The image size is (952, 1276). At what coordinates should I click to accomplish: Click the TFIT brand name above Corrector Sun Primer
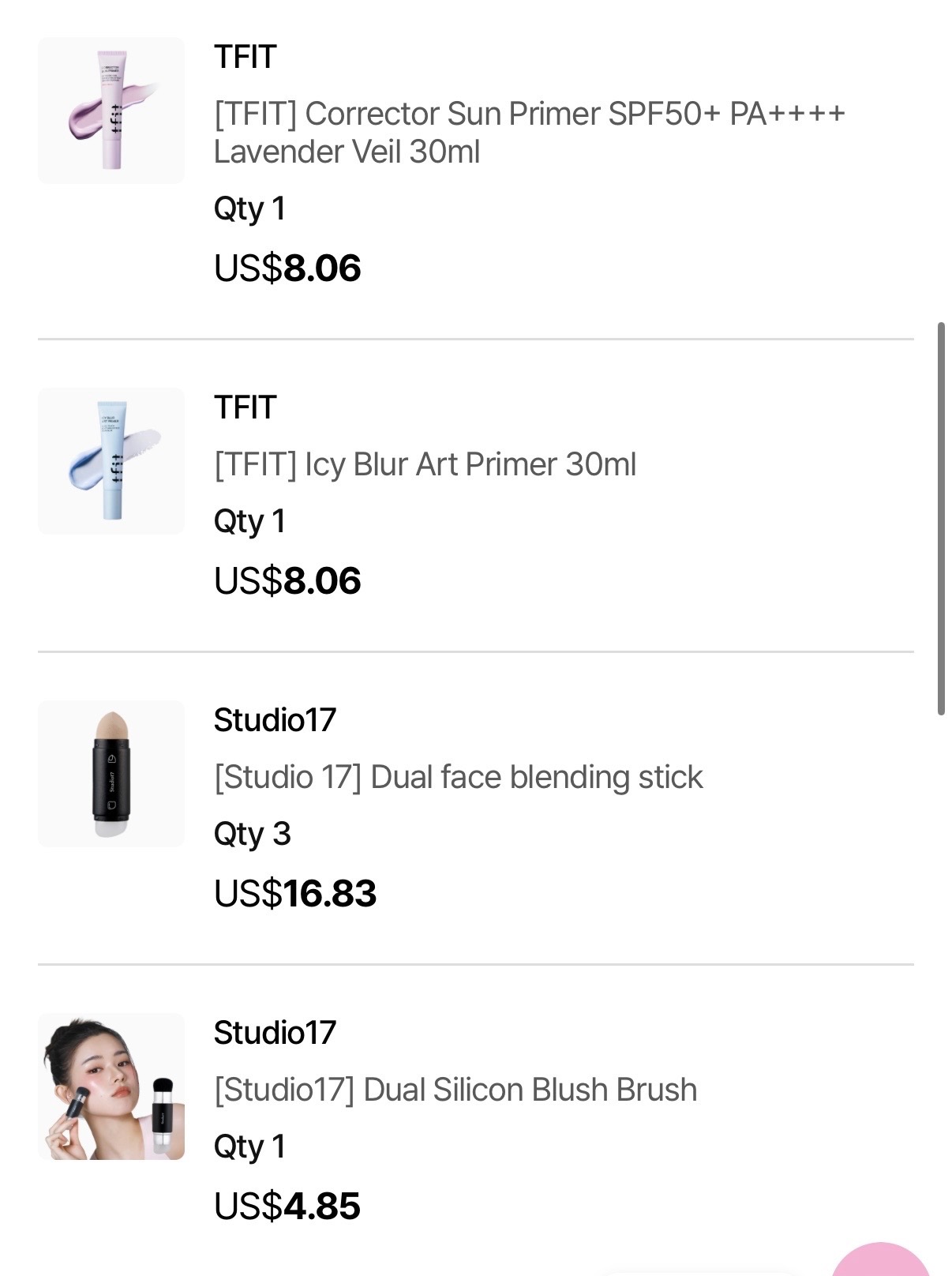coord(245,57)
